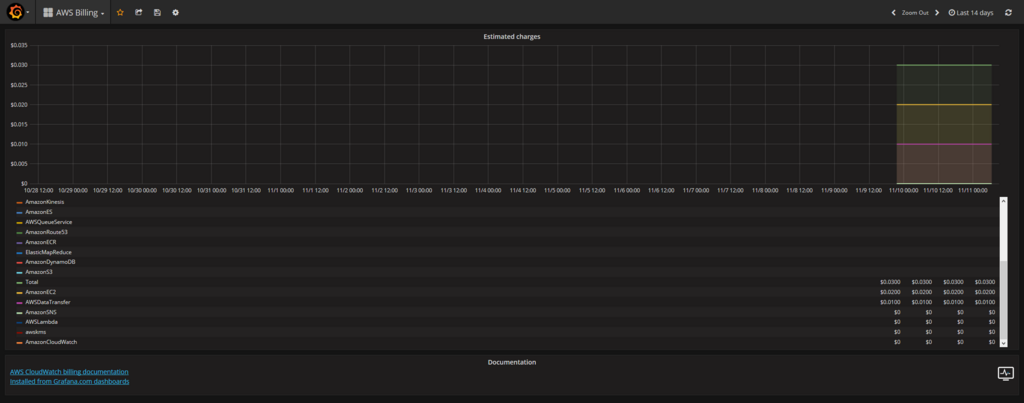1024x403 pixels.
Task: Click the AmazonKinesis legend color swatch
Action: 20,202
